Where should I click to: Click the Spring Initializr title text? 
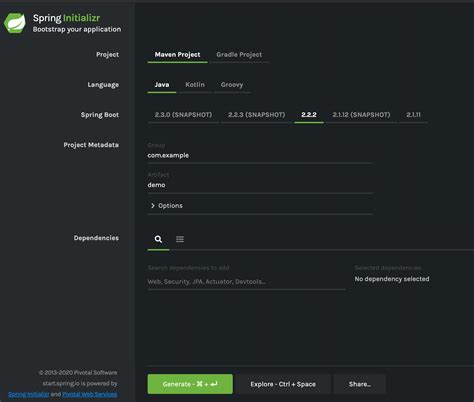click(66, 18)
